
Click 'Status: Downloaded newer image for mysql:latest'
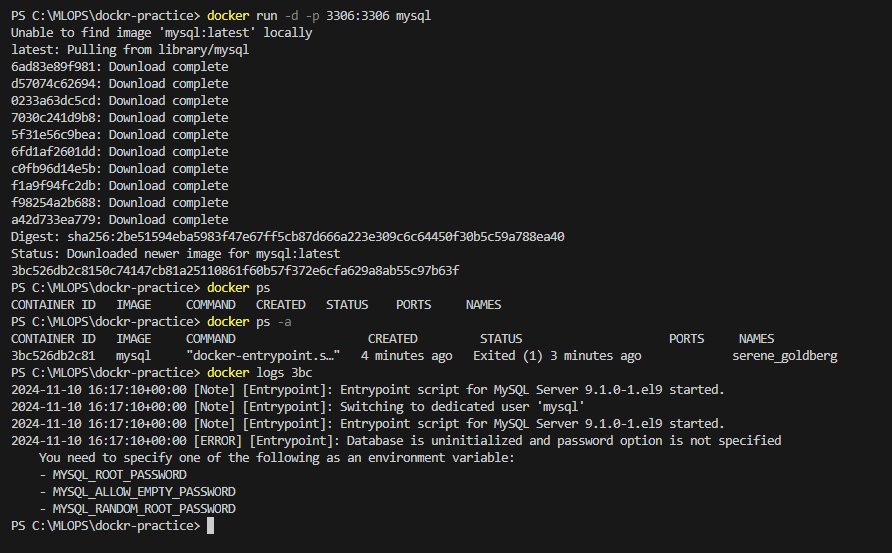click(x=175, y=254)
